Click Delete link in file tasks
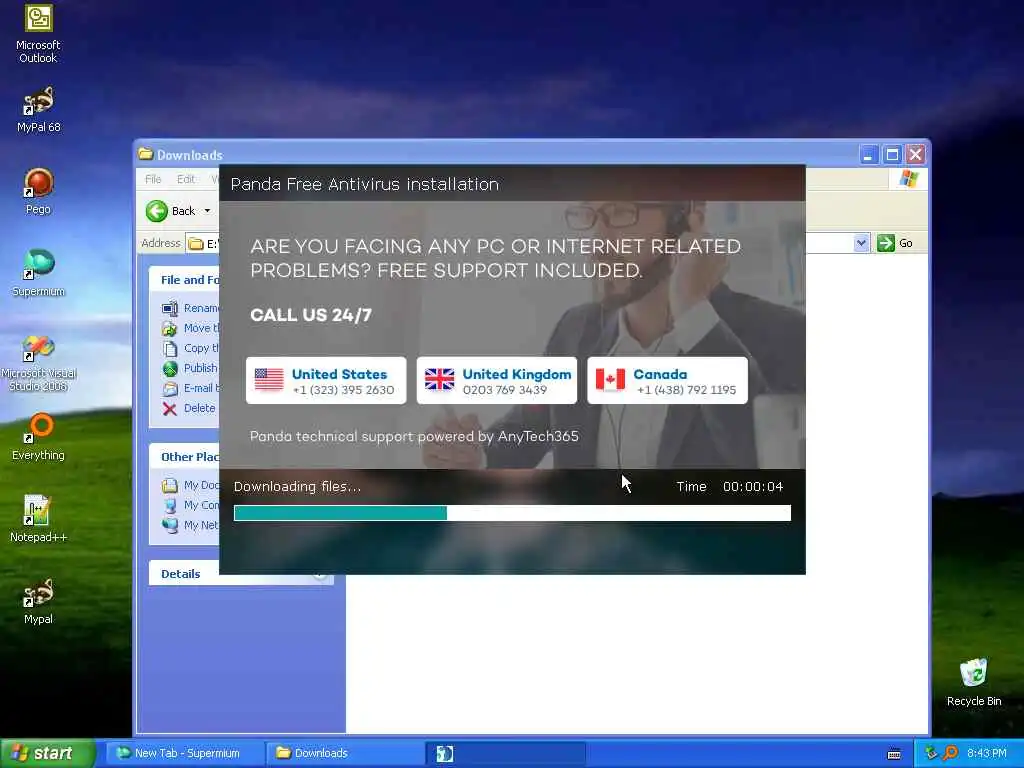The width and height of the screenshot is (1024, 768). coord(199,408)
